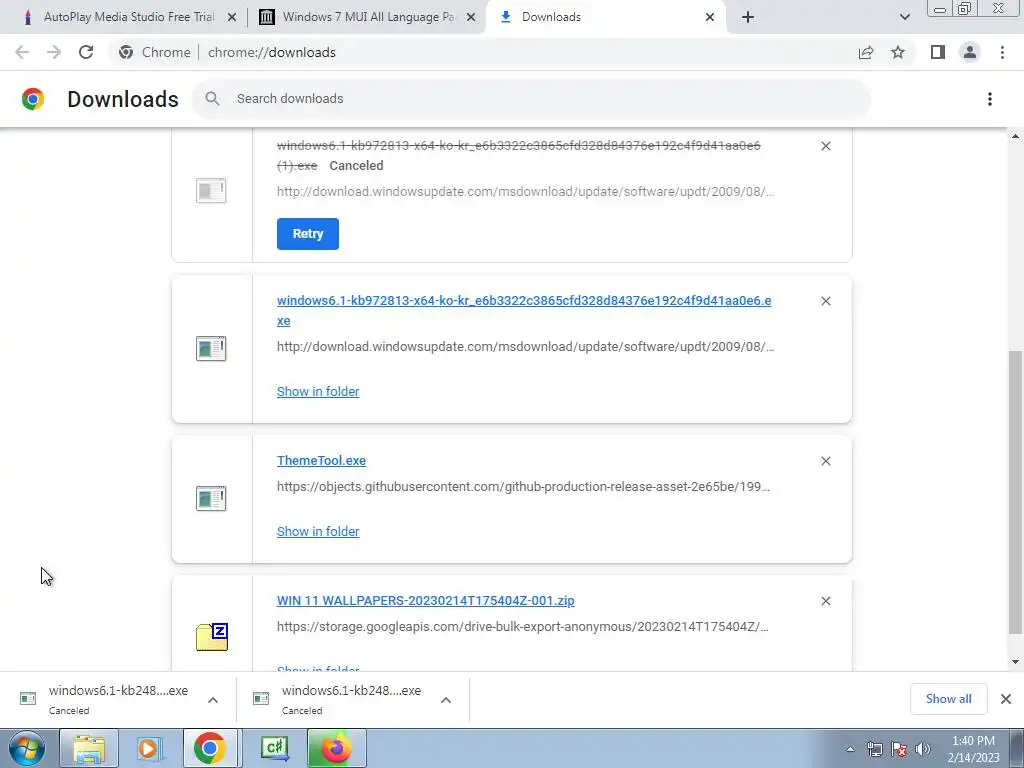Launch Windows Media Player from taskbar
This screenshot has height=768, width=1024.
click(x=149, y=748)
